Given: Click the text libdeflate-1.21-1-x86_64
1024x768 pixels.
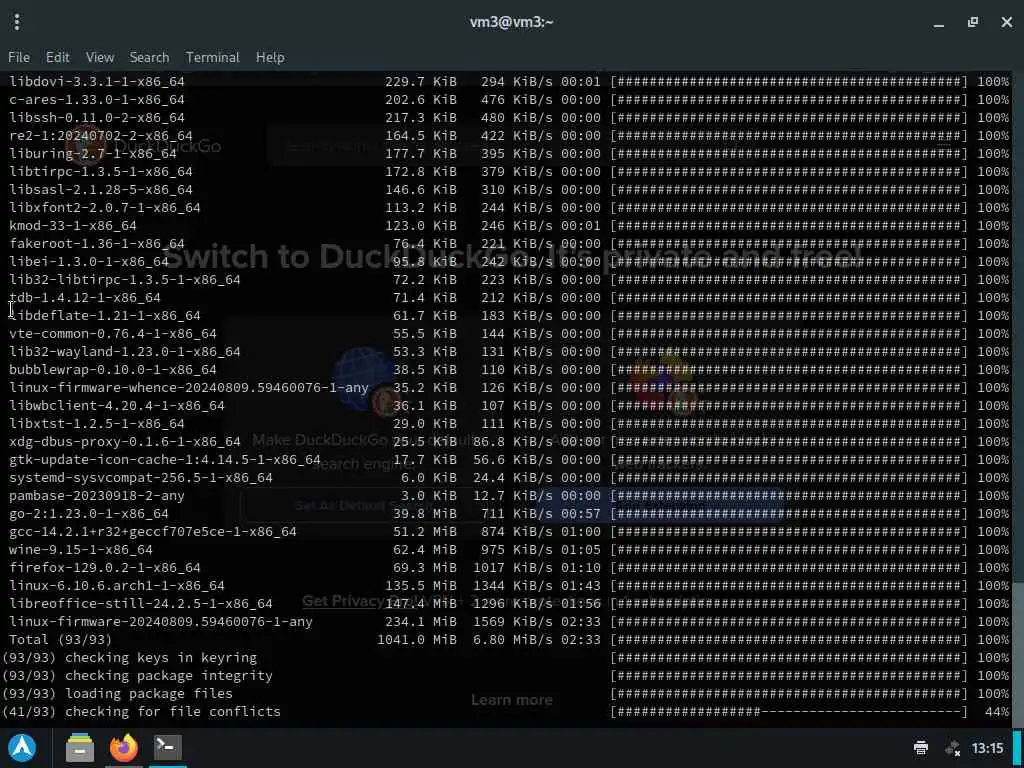Looking at the screenshot, I should tap(104, 315).
